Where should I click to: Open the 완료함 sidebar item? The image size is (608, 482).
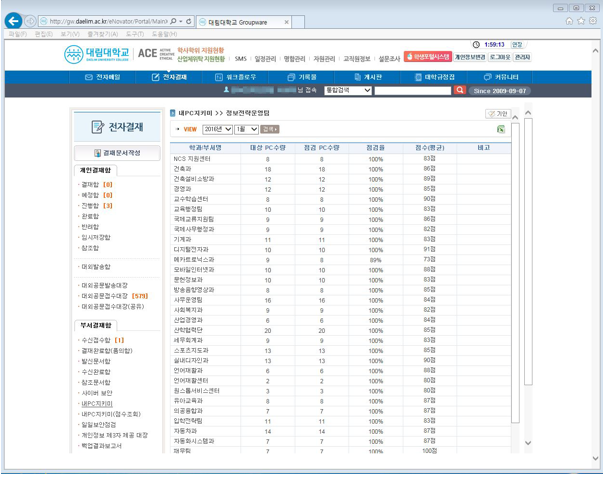pyautogui.click(x=90, y=216)
